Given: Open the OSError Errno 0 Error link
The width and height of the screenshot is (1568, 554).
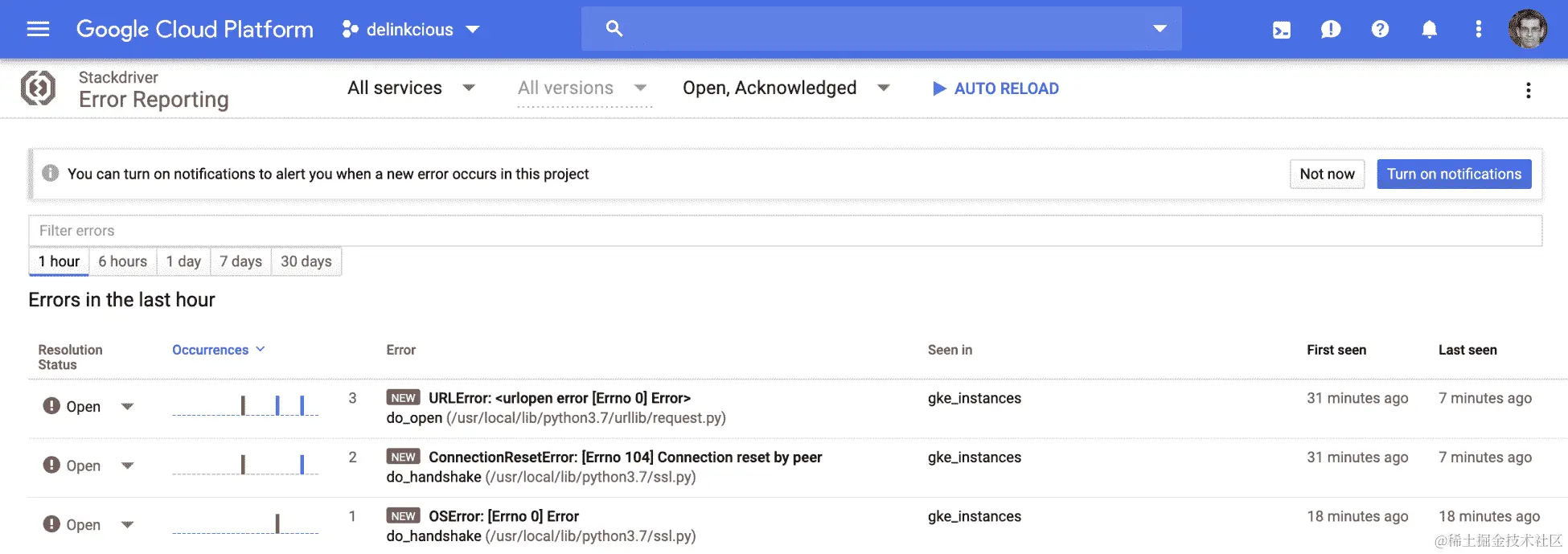Looking at the screenshot, I should 503,516.
